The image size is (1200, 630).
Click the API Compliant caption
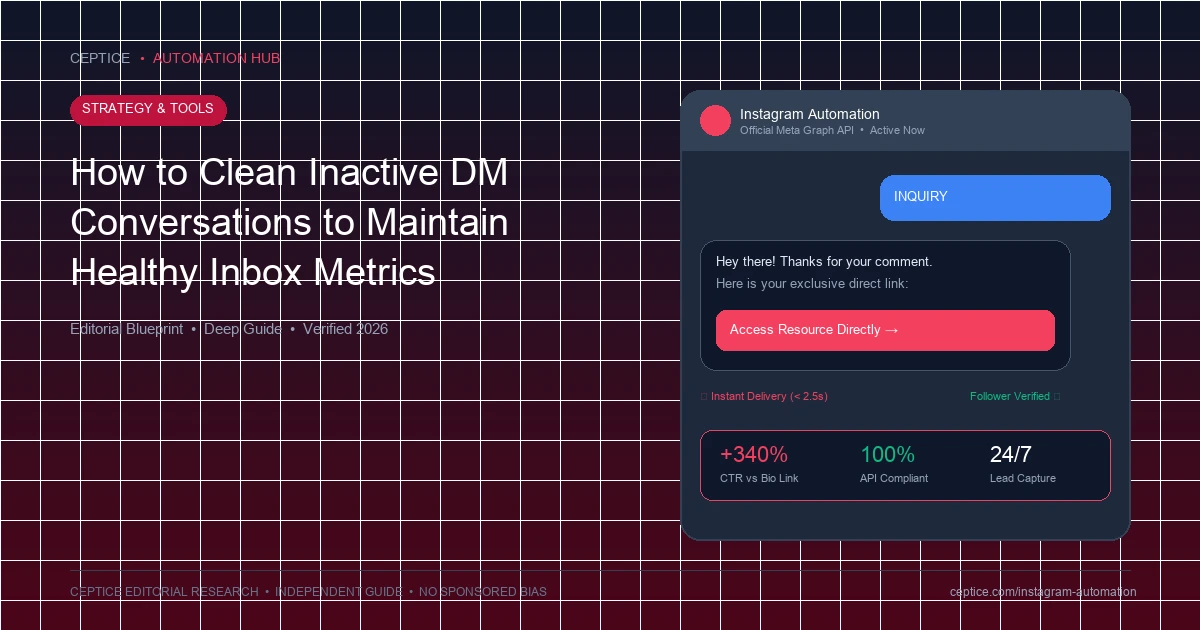894,479
